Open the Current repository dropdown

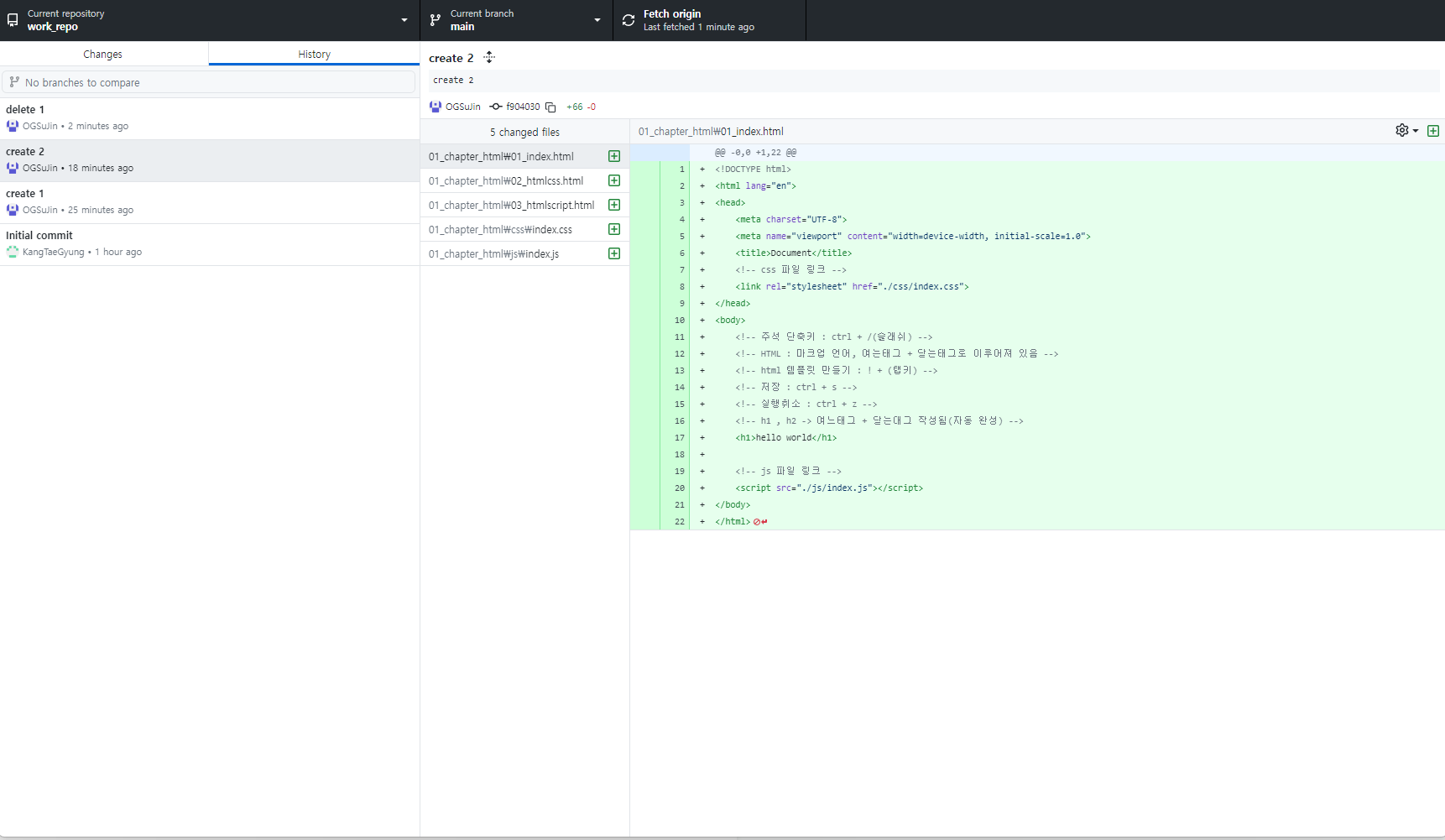coord(209,20)
